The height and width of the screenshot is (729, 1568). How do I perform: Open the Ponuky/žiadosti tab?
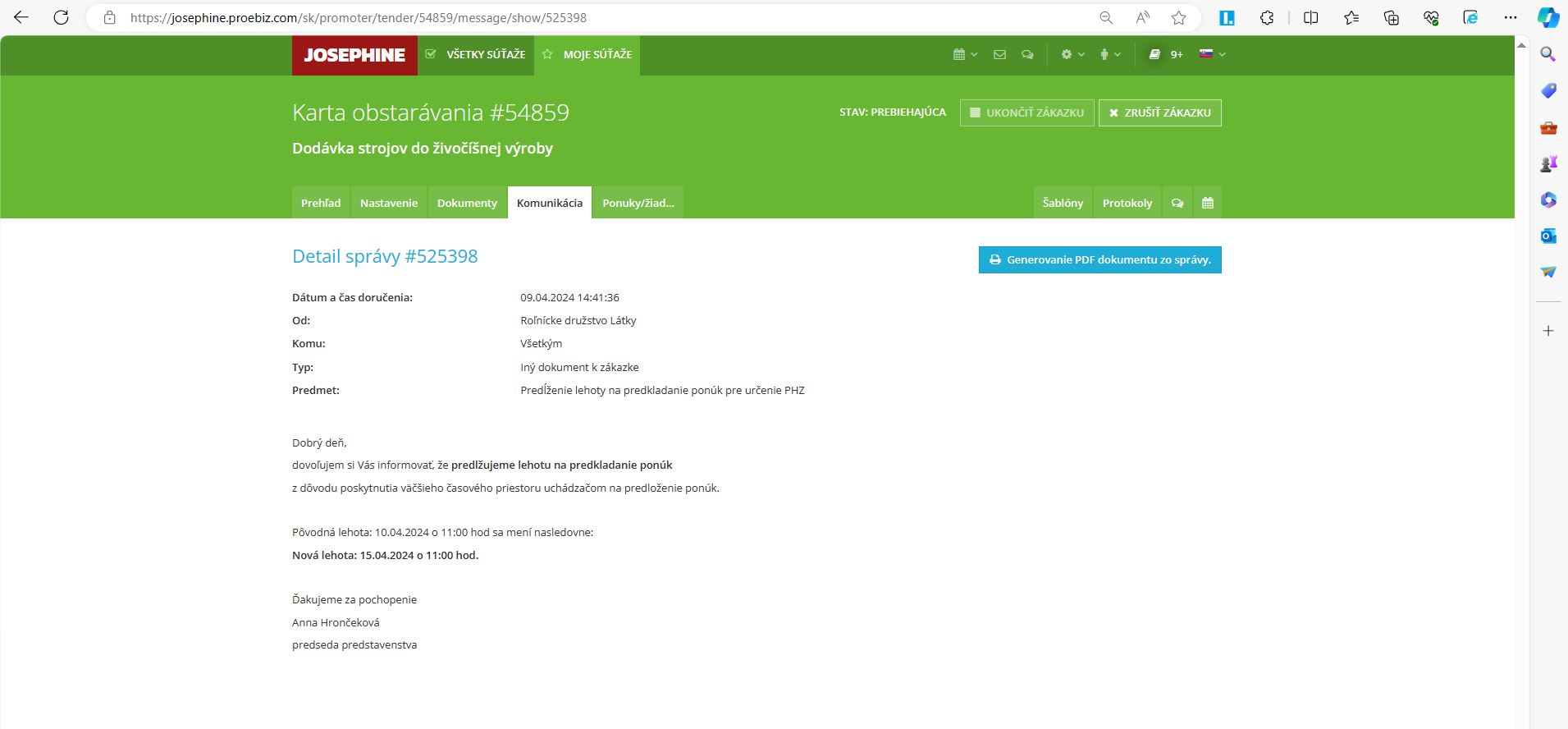click(x=638, y=203)
